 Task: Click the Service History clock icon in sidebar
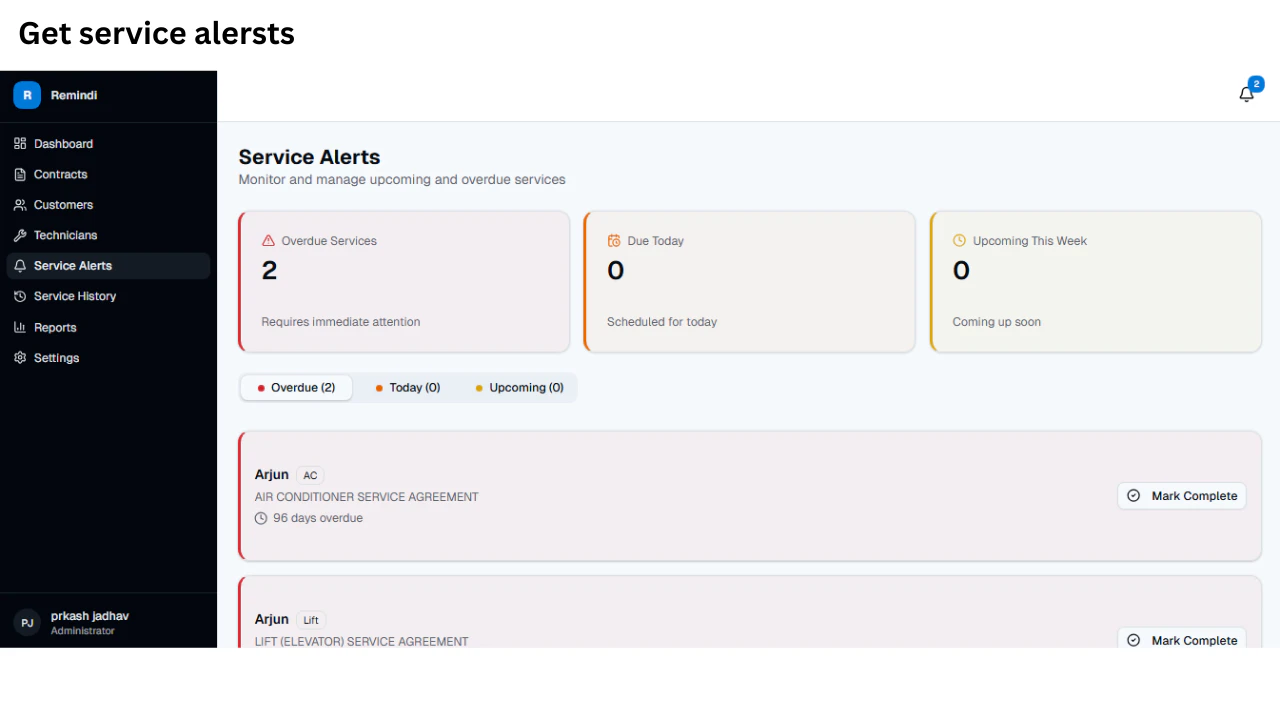pyautogui.click(x=20, y=296)
